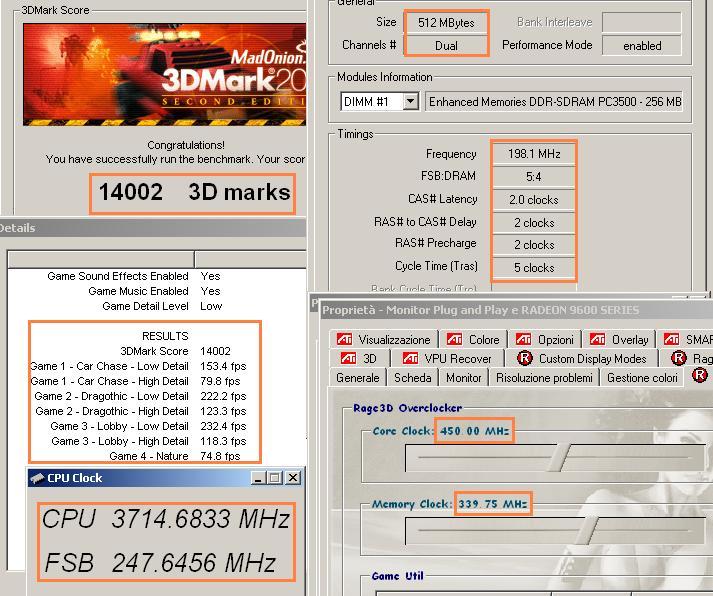Screen dimensions: 713x596
Task: Click Core Clock '450.00 MHz' value
Action: point(474,431)
